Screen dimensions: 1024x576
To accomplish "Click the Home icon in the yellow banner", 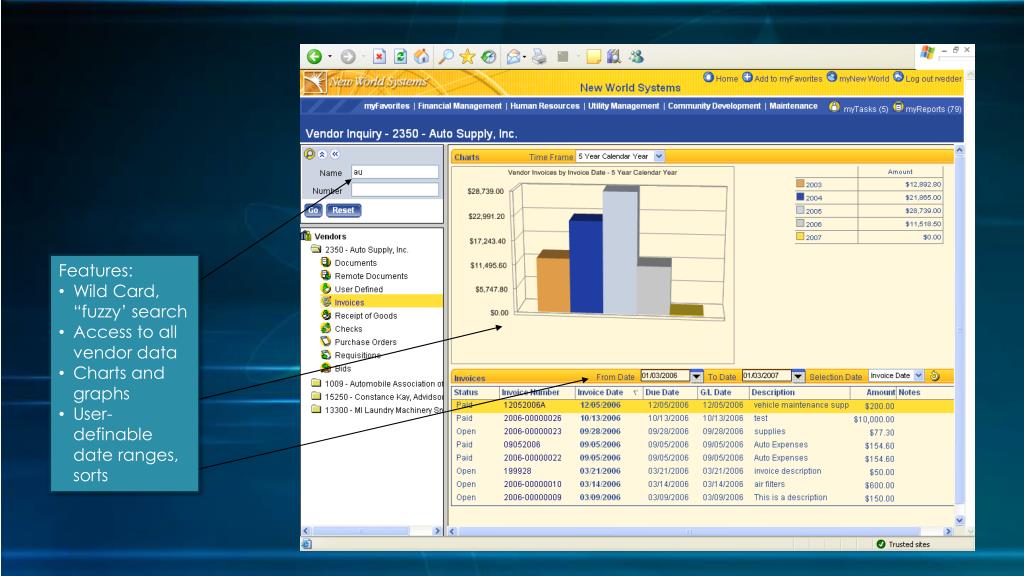I will click(709, 77).
